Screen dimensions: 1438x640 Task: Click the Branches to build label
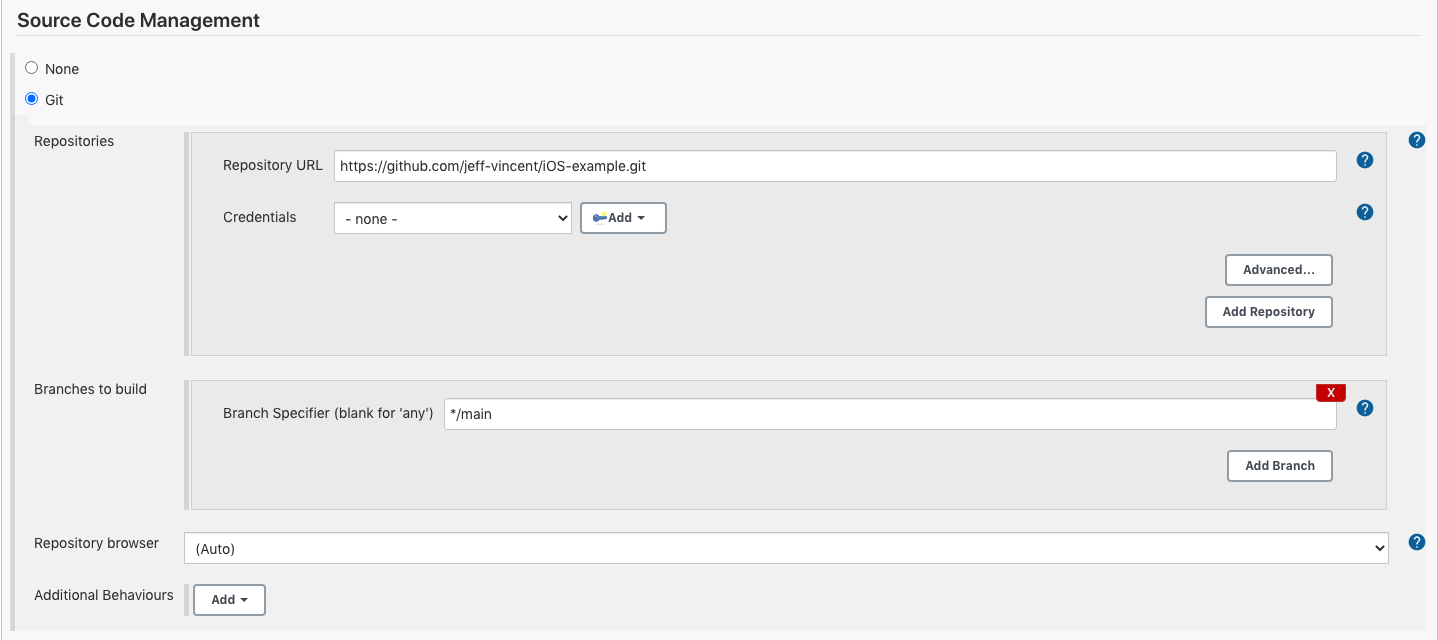point(90,389)
